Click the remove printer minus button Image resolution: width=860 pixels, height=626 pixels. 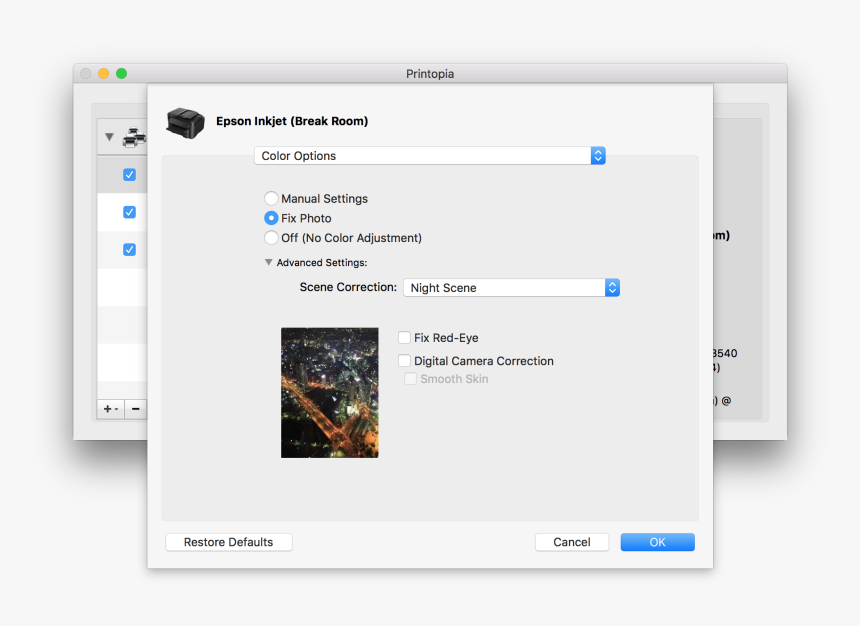(136, 409)
